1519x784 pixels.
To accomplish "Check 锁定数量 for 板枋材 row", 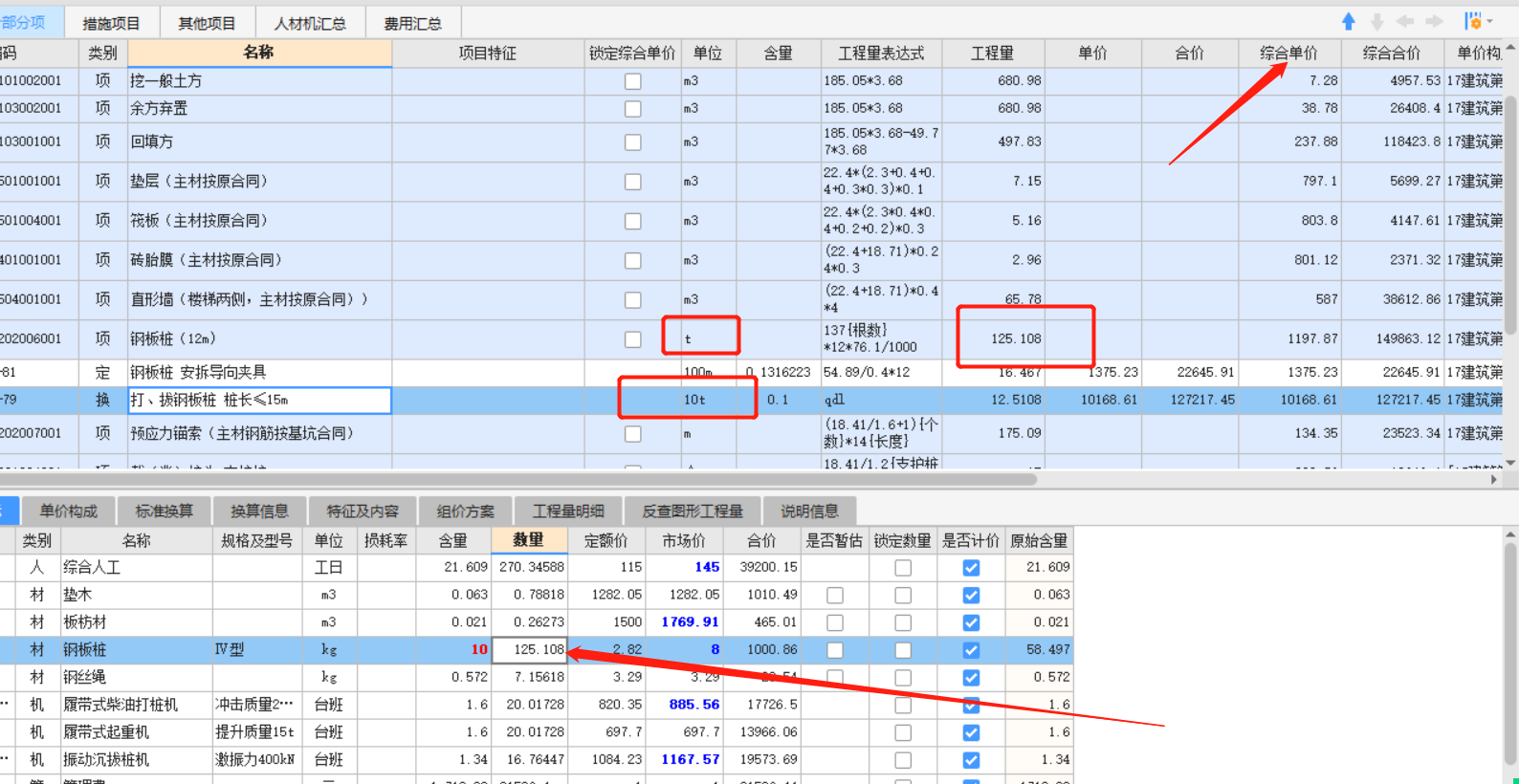I will (x=903, y=623).
